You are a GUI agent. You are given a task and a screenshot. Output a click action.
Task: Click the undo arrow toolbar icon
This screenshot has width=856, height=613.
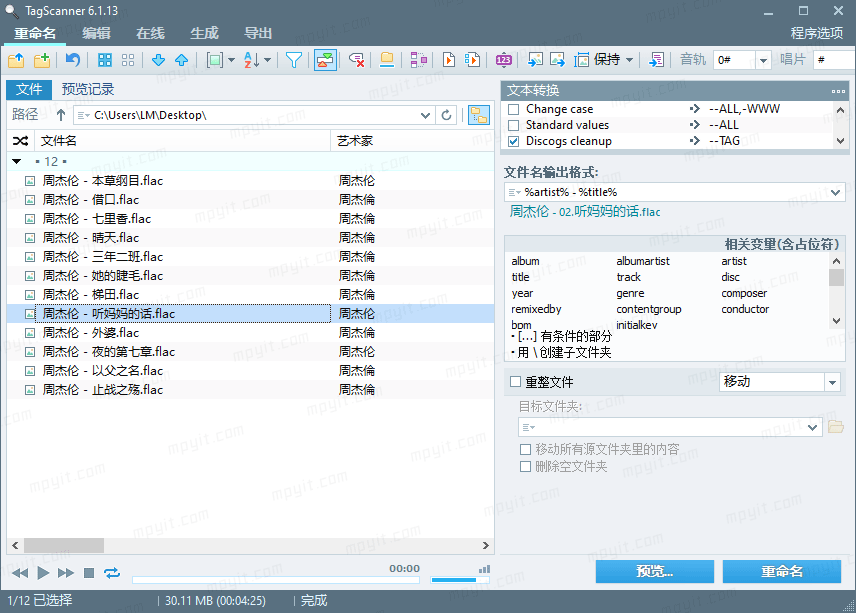coord(73,59)
